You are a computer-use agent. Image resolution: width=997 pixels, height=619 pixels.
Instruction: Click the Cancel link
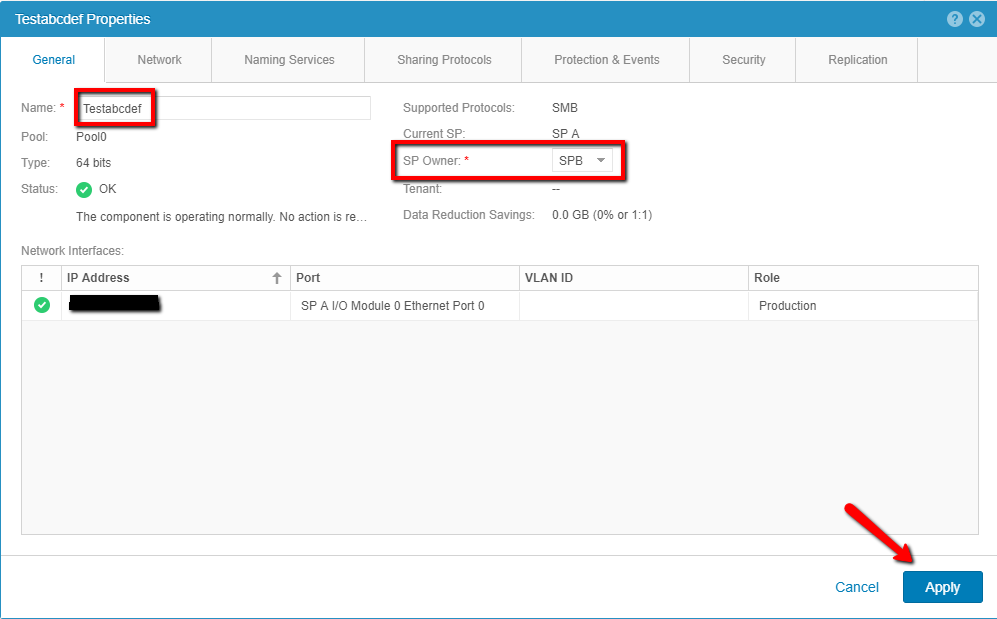click(x=857, y=587)
